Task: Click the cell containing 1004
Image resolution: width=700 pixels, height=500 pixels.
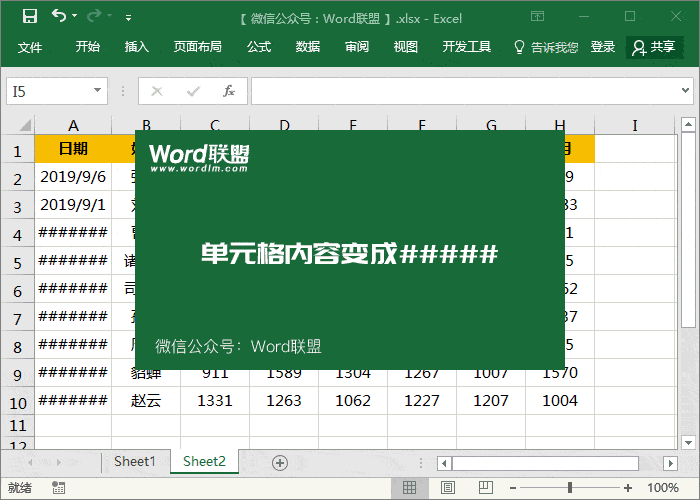Action: [560, 400]
